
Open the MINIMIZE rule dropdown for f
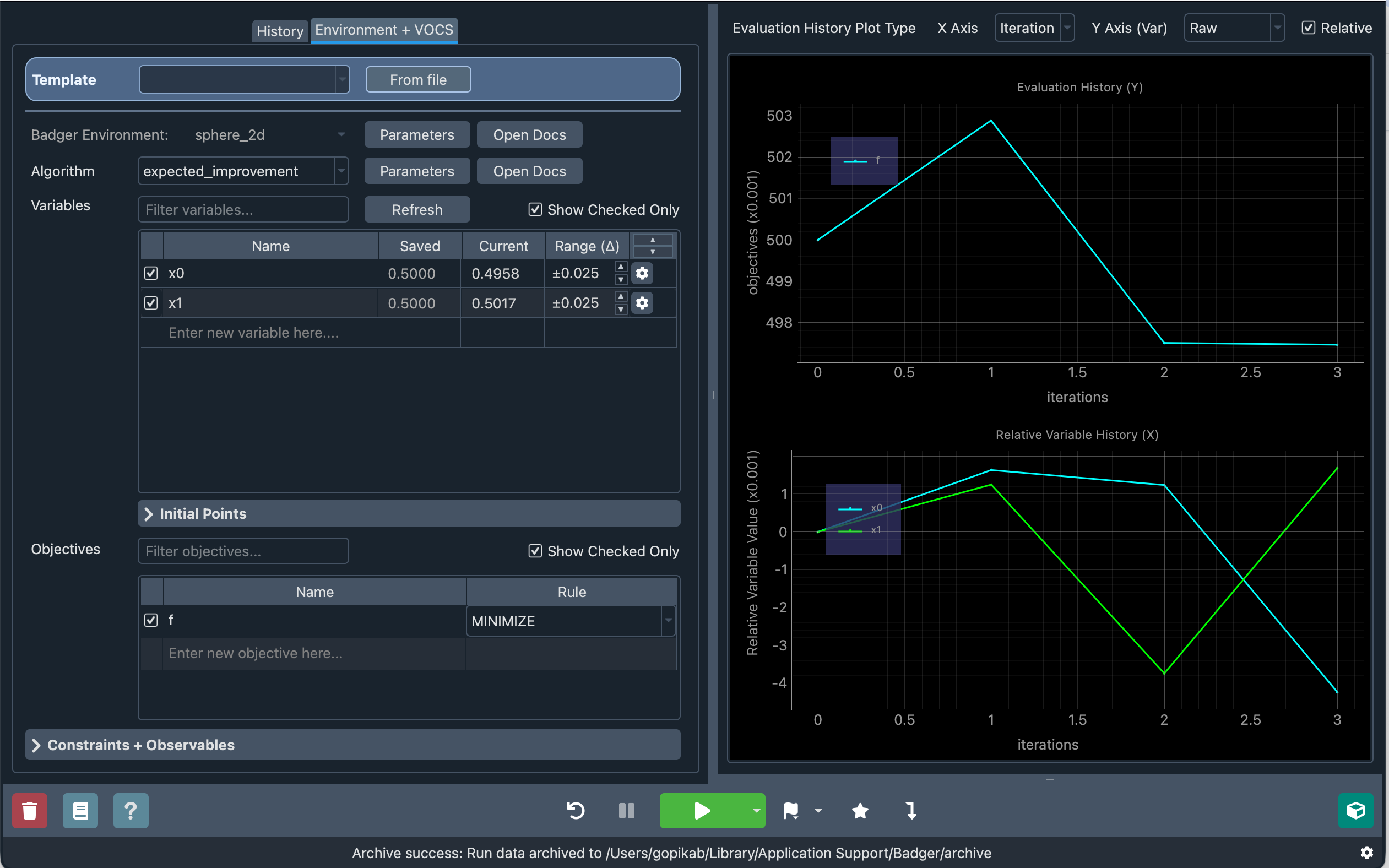(571, 621)
